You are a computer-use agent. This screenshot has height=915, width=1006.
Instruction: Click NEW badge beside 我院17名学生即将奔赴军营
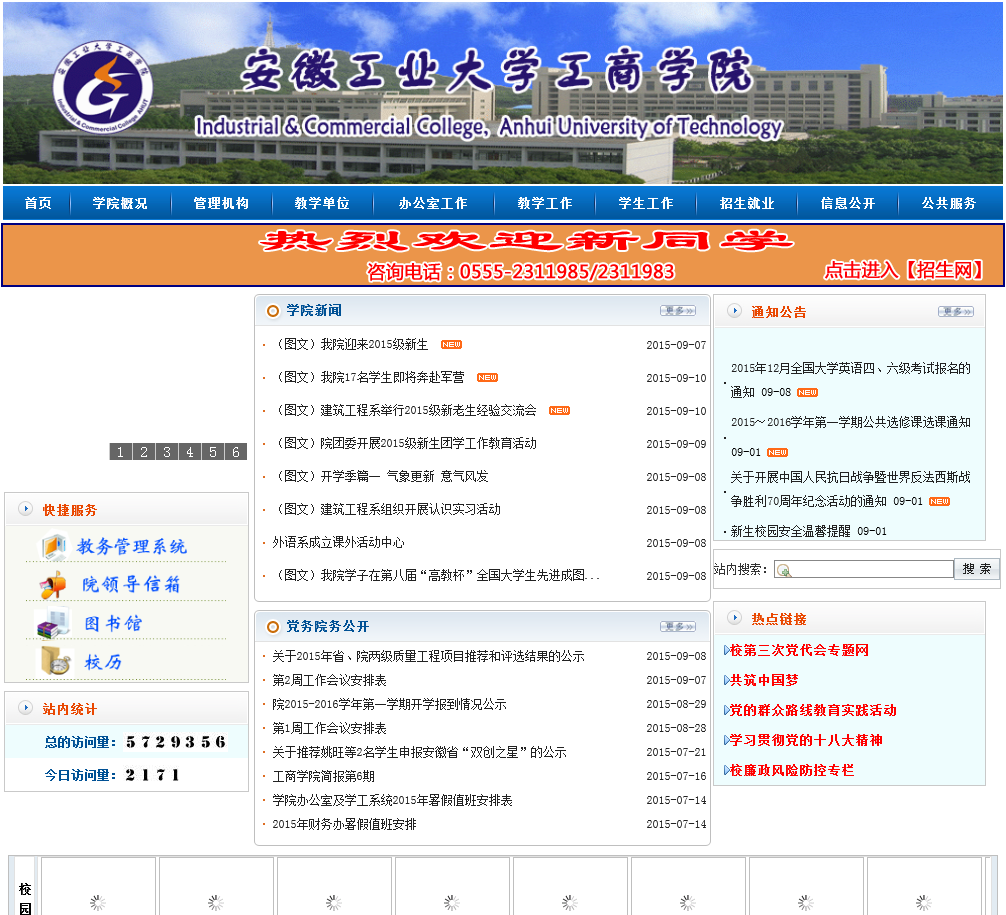tap(487, 377)
